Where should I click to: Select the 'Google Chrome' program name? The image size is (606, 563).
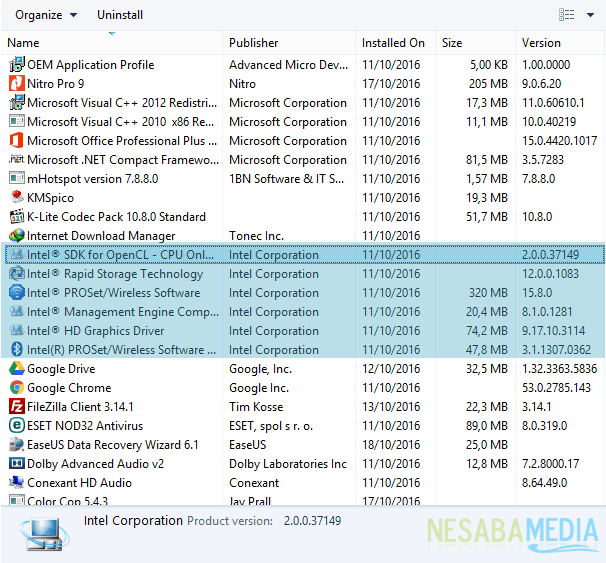[69, 388]
